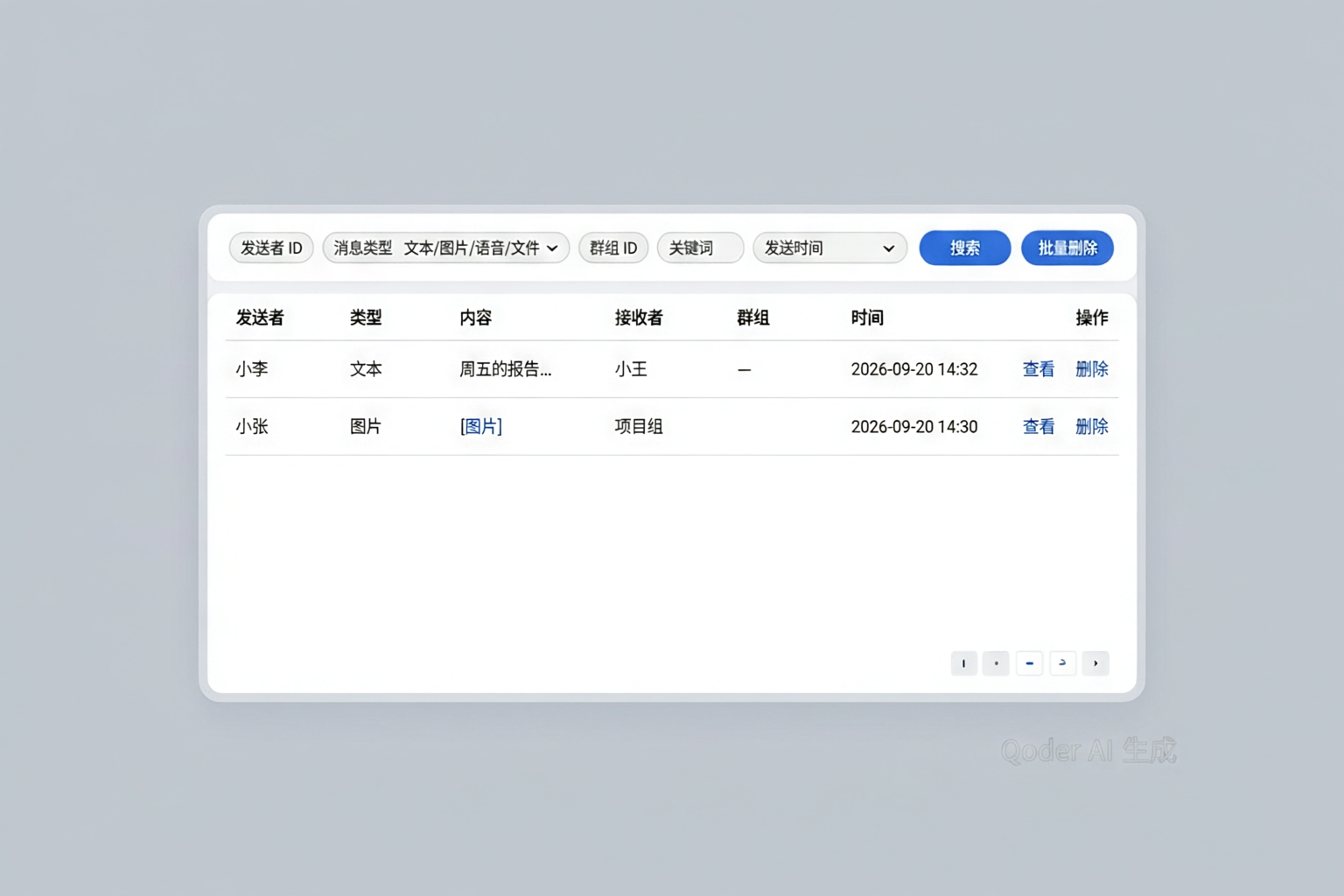Click the next page arrow in pagination

pyautogui.click(x=1095, y=663)
